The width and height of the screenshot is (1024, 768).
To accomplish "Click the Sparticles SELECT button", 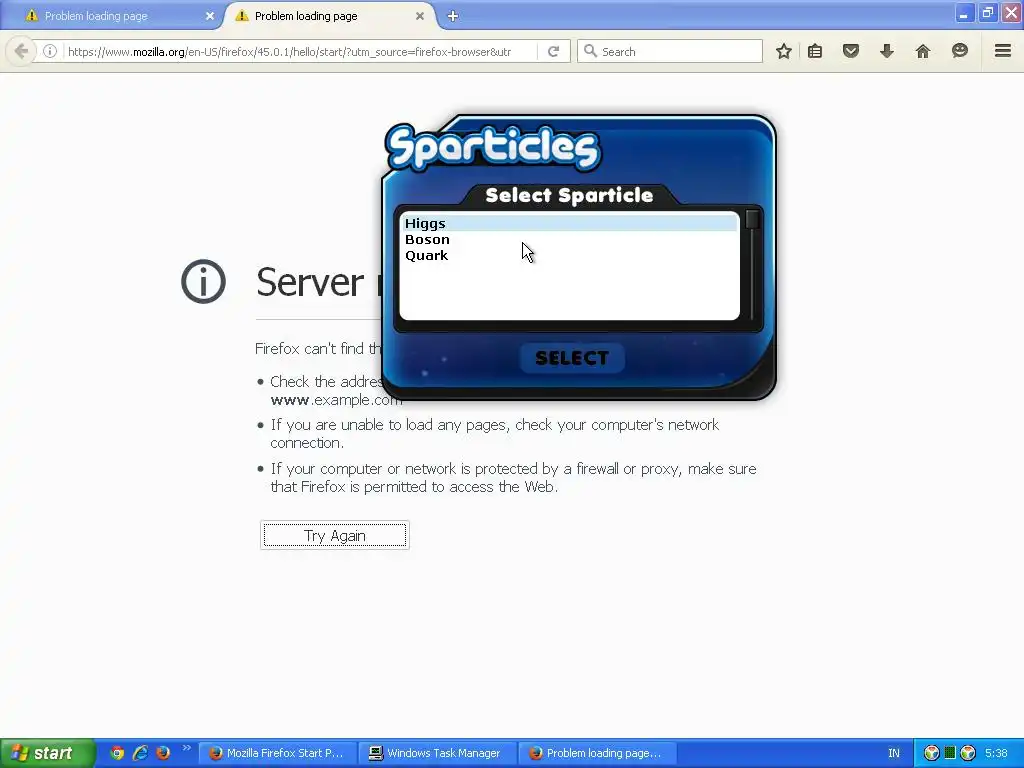I will [x=572, y=358].
